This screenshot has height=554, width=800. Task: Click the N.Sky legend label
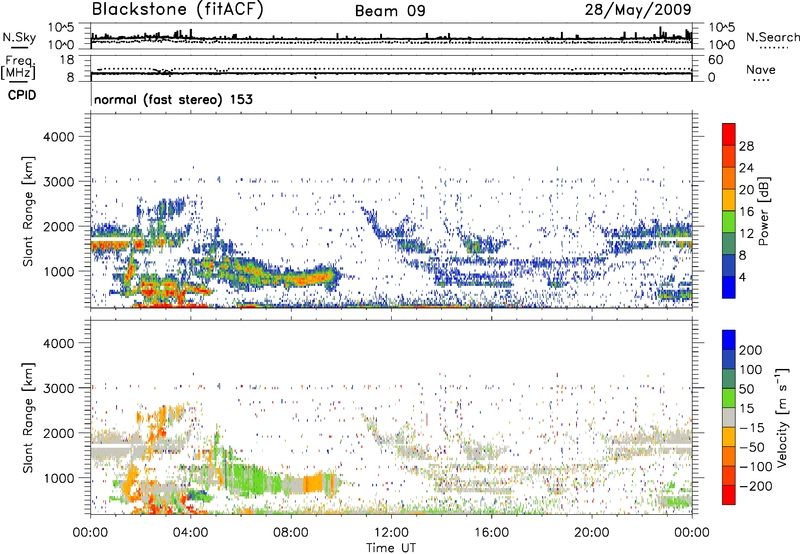point(19,37)
